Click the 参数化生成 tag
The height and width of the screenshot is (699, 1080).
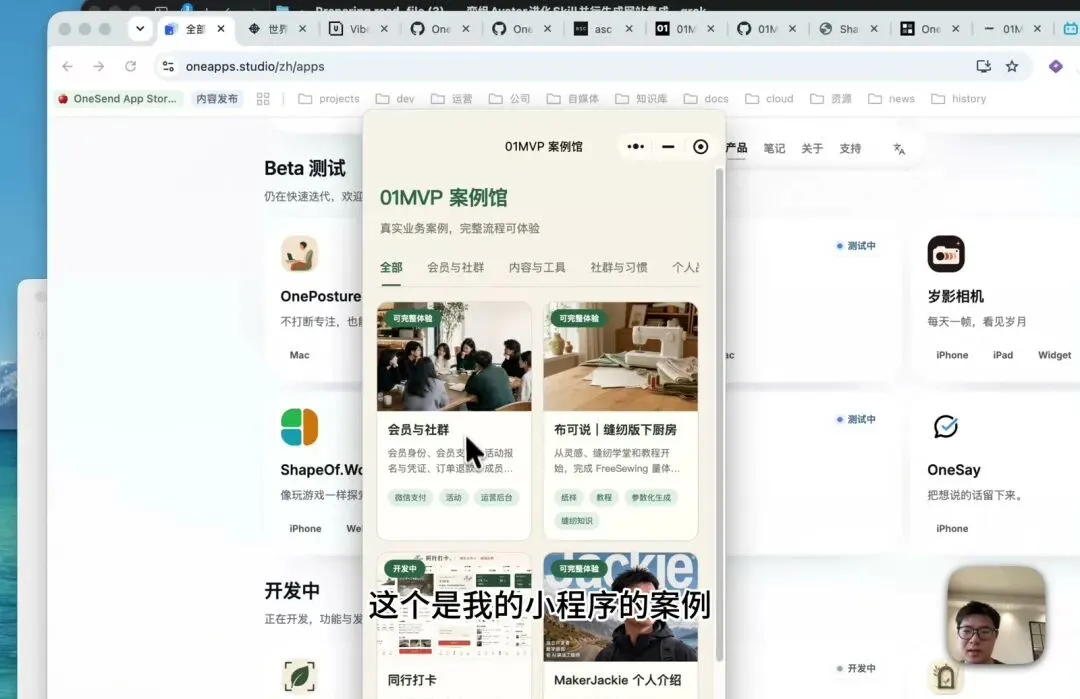pyautogui.click(x=651, y=497)
